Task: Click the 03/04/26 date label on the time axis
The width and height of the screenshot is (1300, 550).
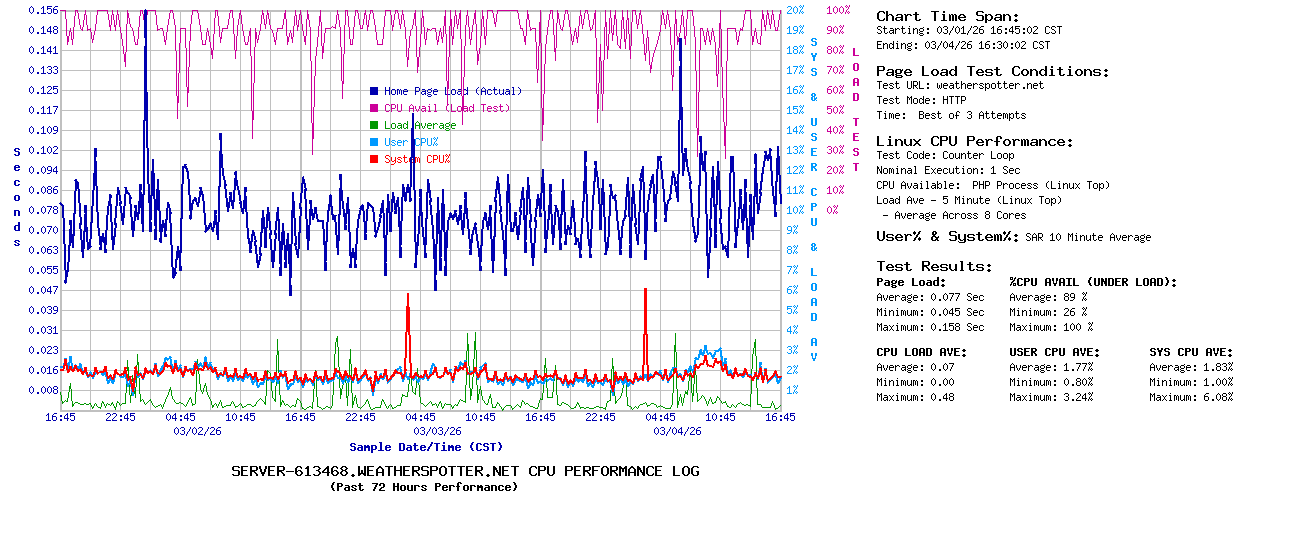Action: [x=677, y=432]
